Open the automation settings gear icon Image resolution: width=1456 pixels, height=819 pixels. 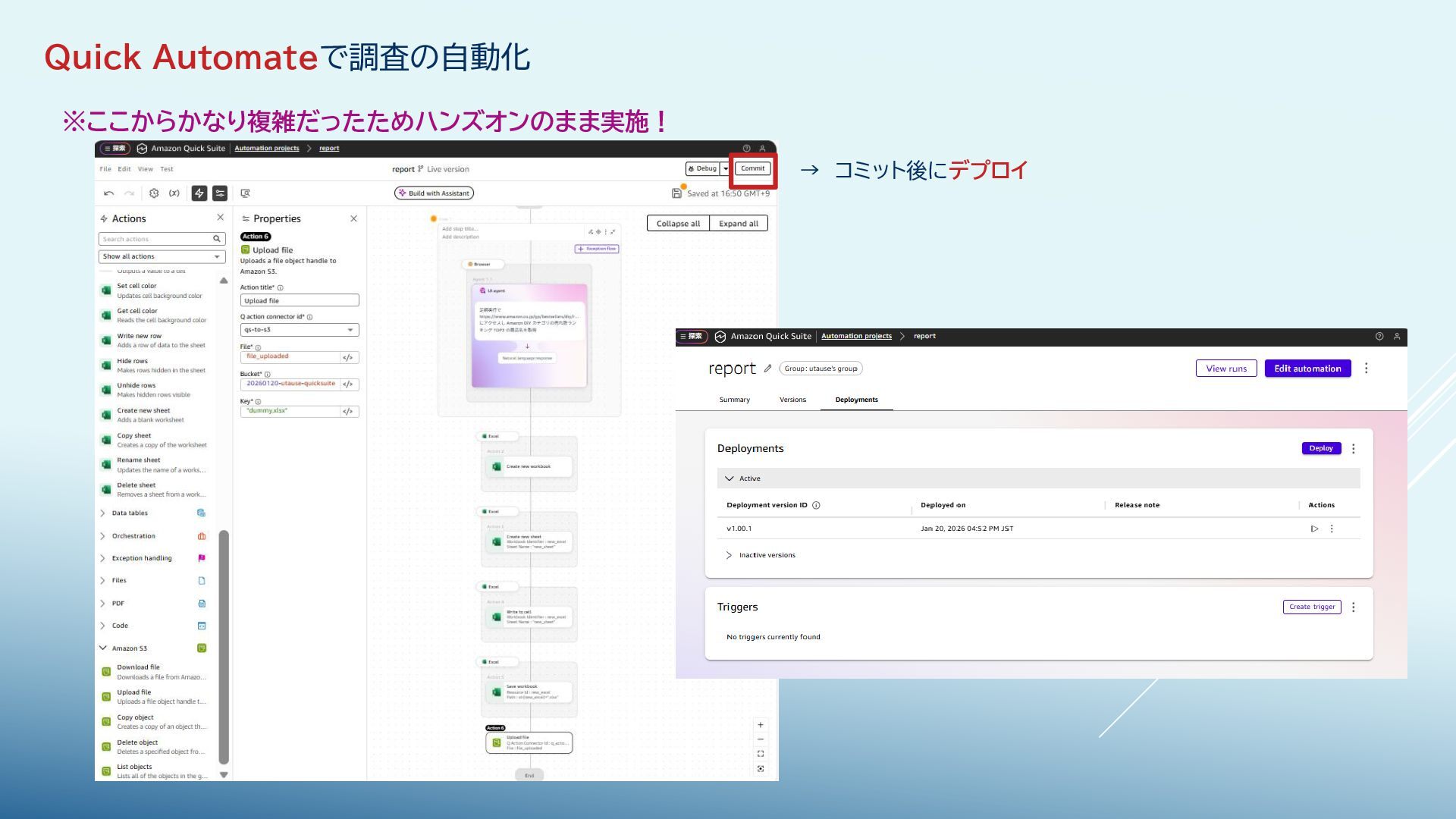pyautogui.click(x=154, y=193)
